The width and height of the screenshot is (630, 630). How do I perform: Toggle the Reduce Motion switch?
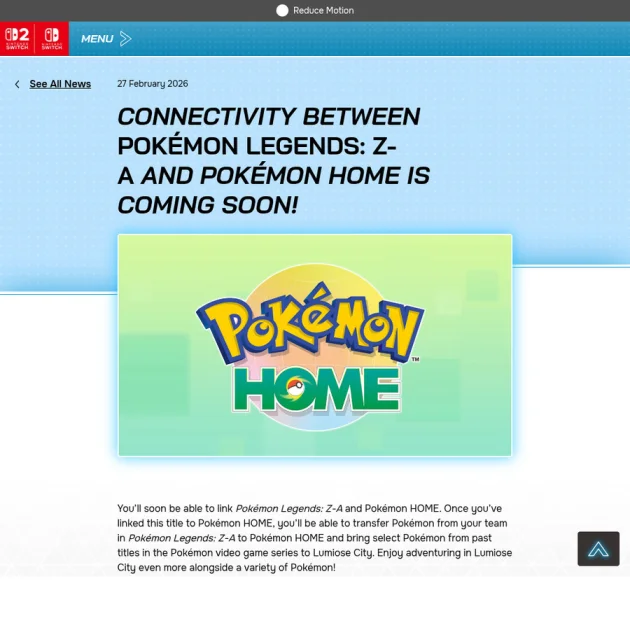[x=282, y=10]
